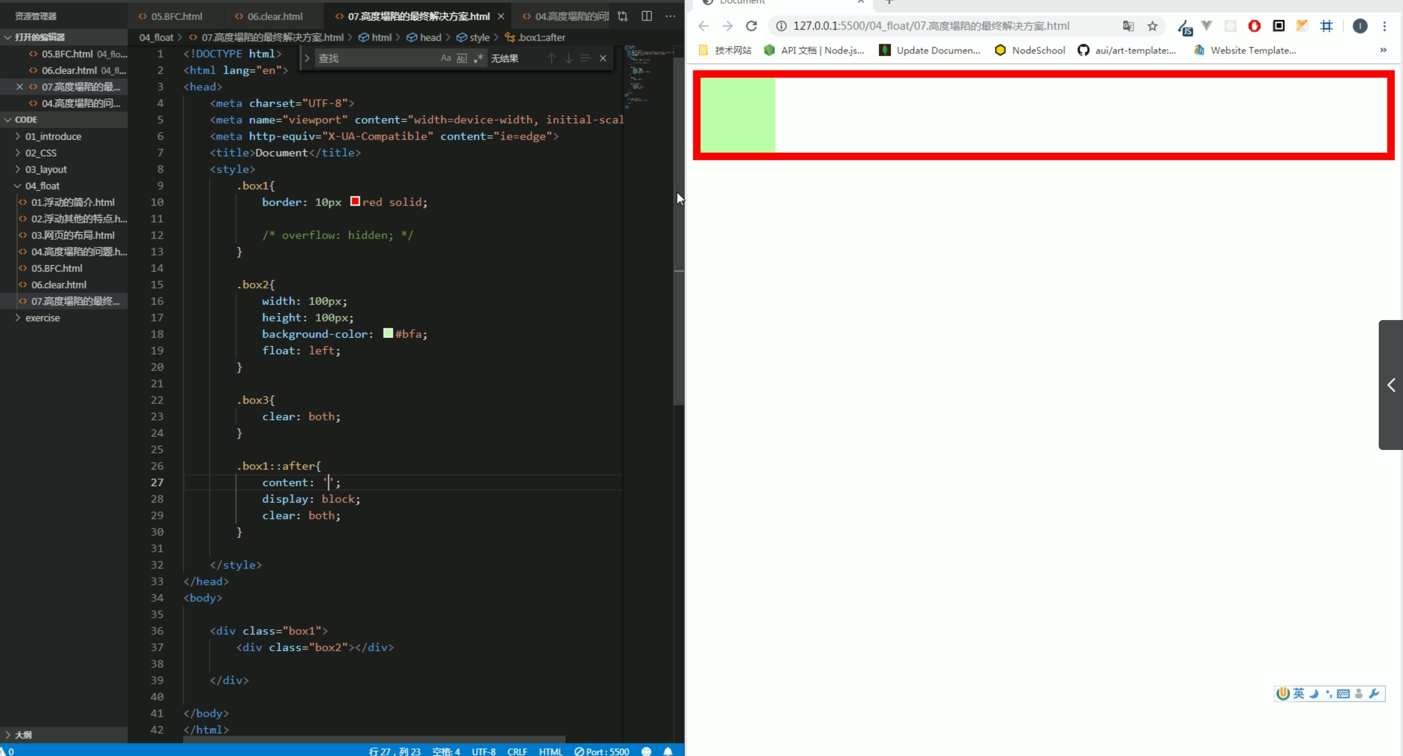1403x756 pixels.
Task: Click Port : 5500 in status bar
Action: pos(602,751)
